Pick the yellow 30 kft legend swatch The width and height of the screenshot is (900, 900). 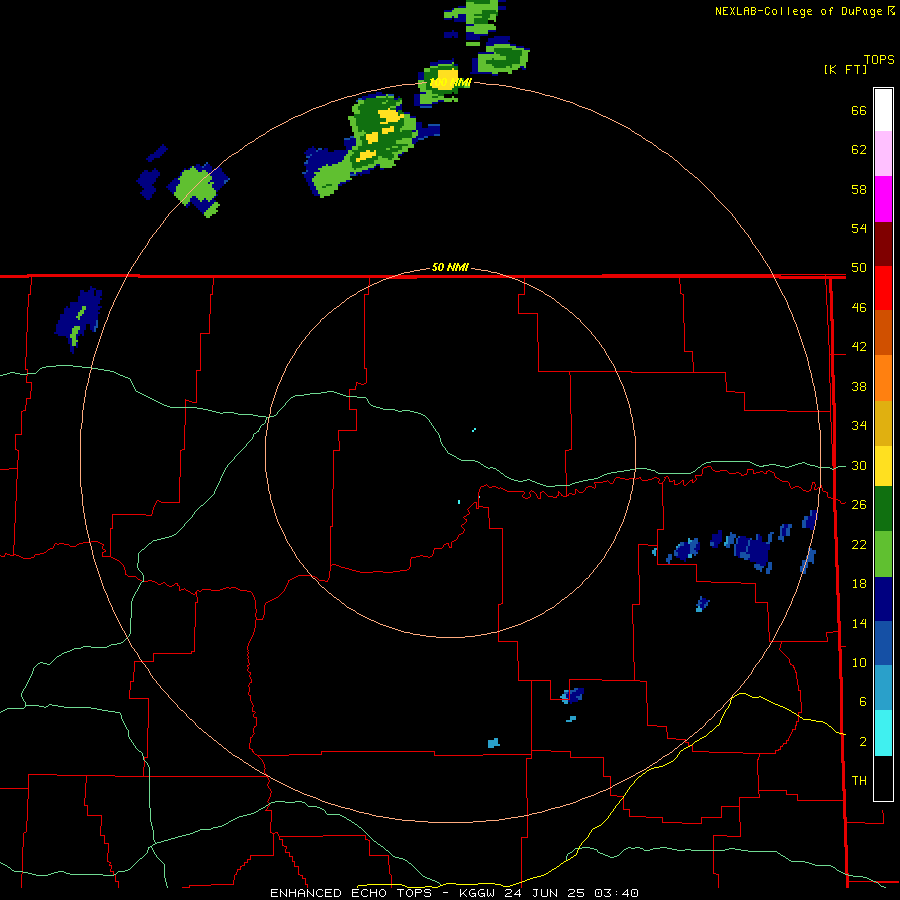coord(883,466)
